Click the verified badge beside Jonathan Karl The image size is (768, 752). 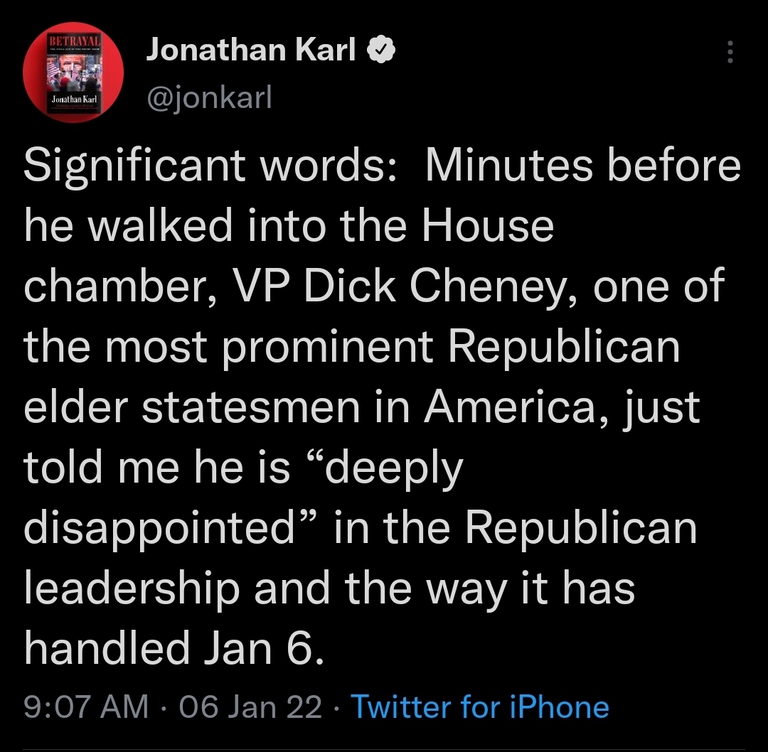point(381,49)
